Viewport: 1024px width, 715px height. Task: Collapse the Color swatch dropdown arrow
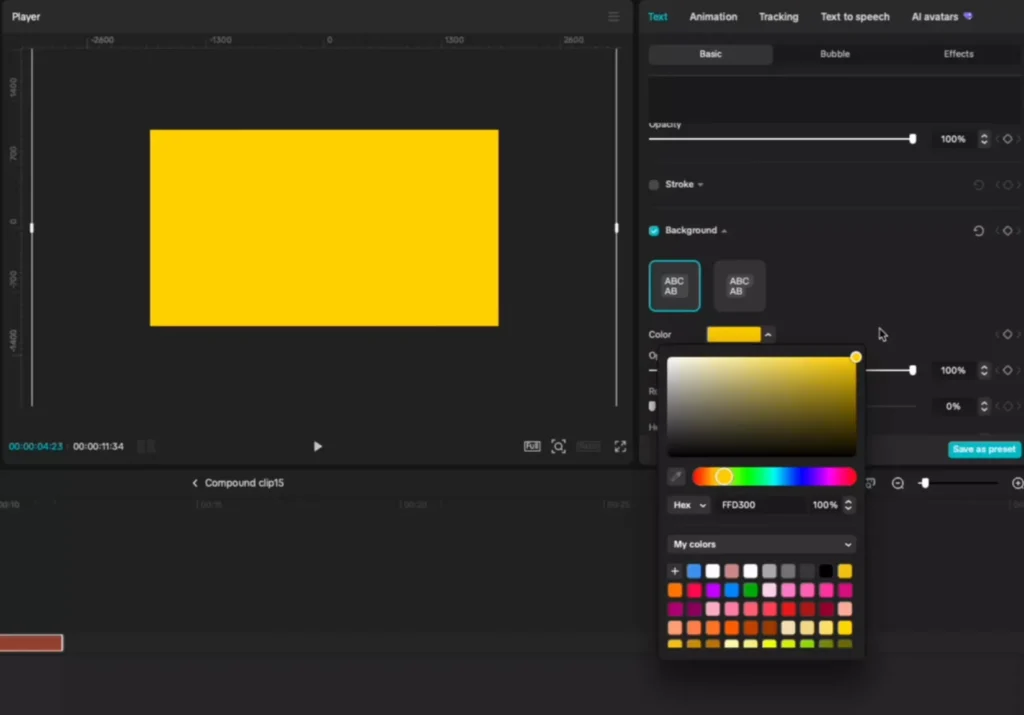pyautogui.click(x=768, y=335)
